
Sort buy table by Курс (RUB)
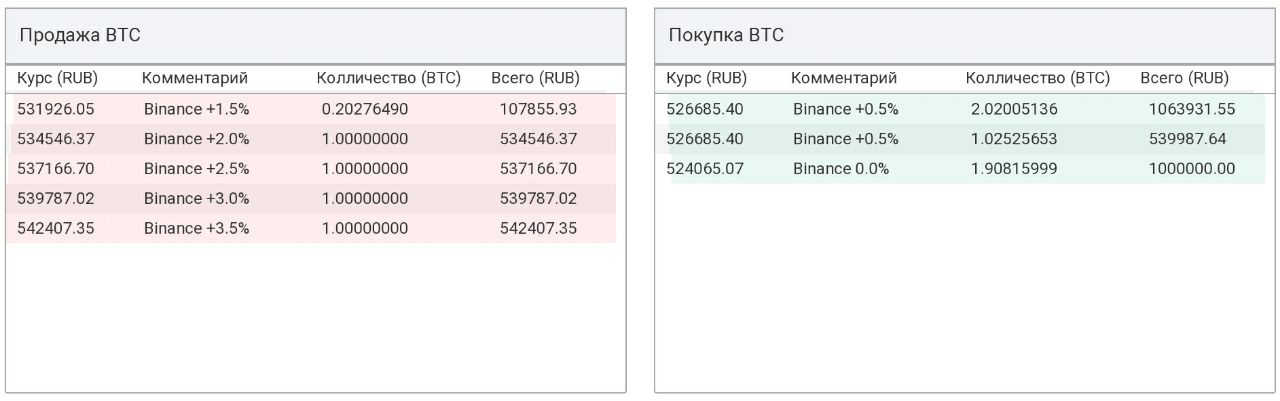pos(707,78)
